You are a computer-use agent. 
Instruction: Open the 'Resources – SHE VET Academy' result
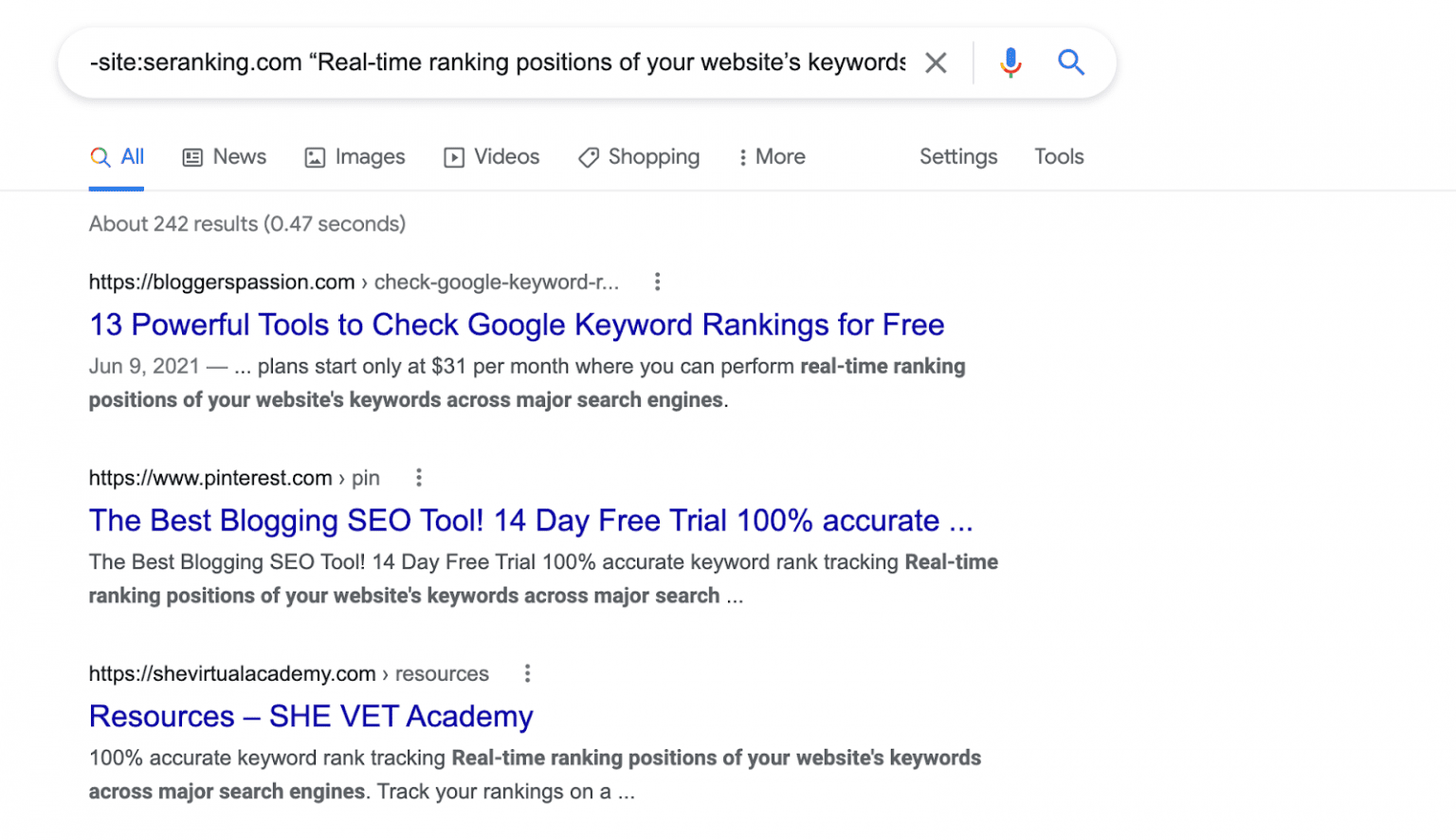tap(311, 716)
